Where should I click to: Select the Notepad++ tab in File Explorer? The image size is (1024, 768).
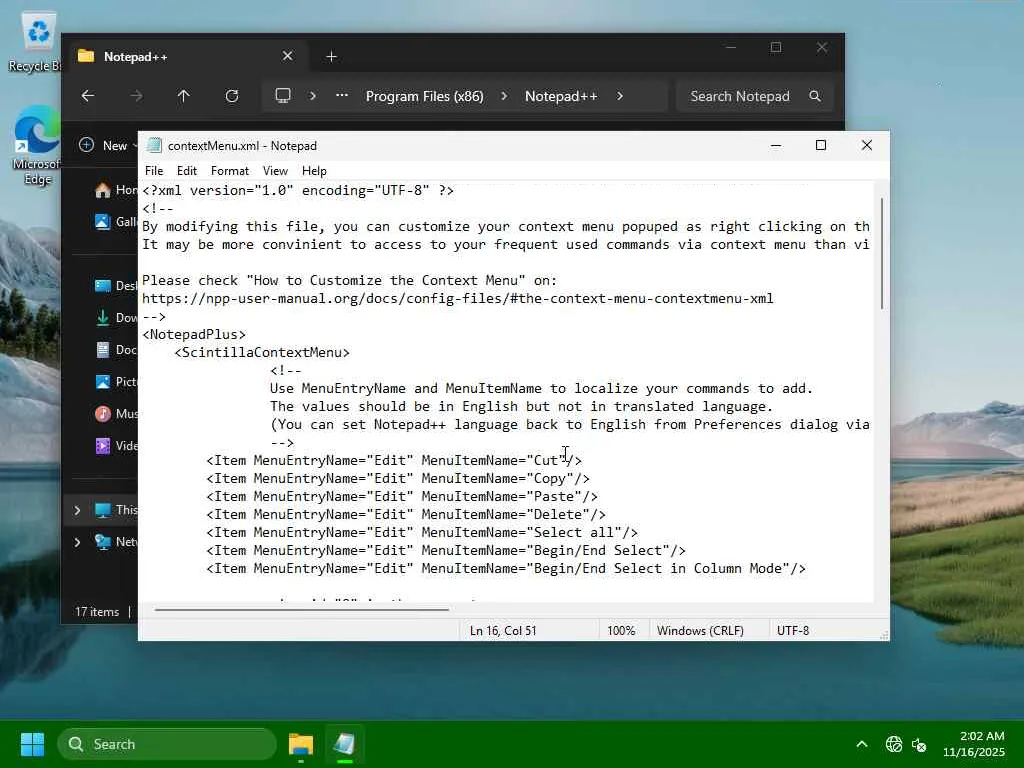[x=185, y=57]
